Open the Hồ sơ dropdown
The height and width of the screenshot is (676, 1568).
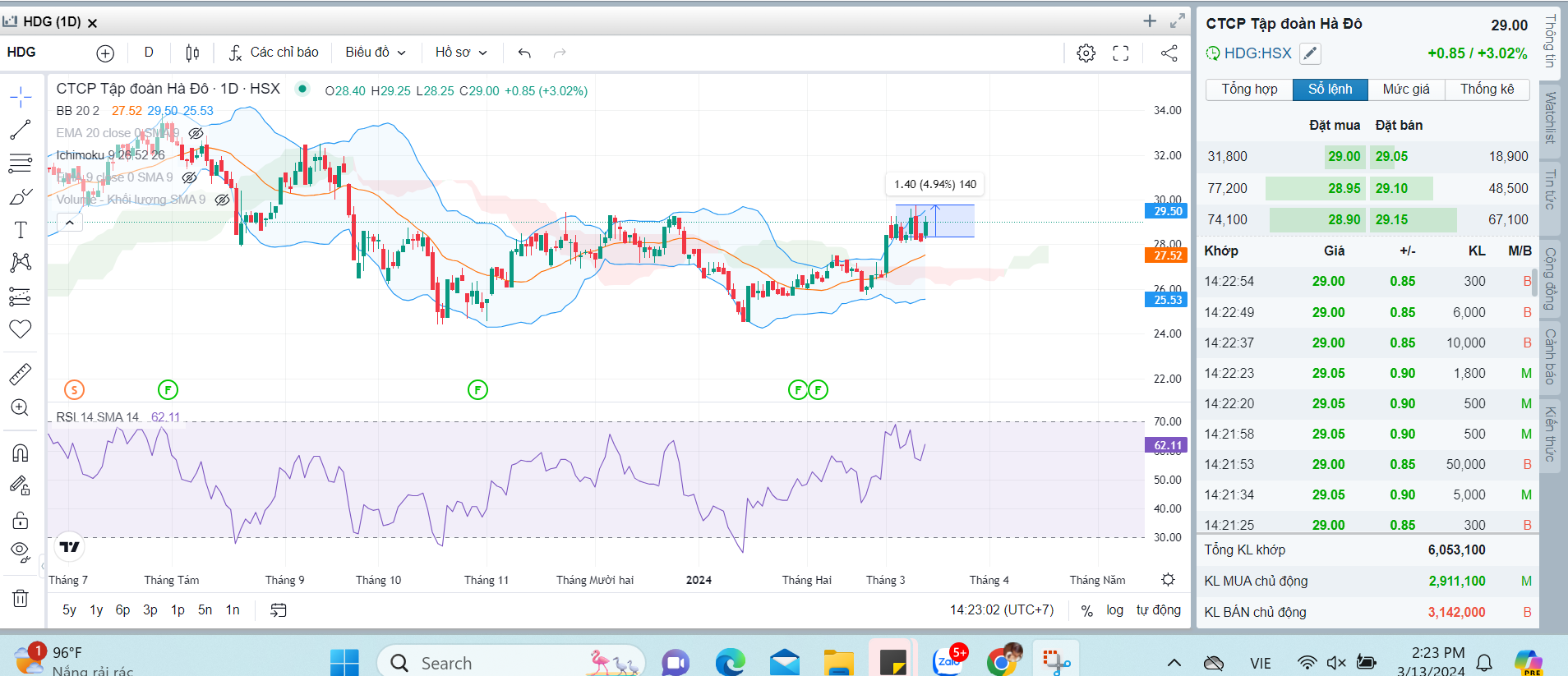tap(461, 53)
